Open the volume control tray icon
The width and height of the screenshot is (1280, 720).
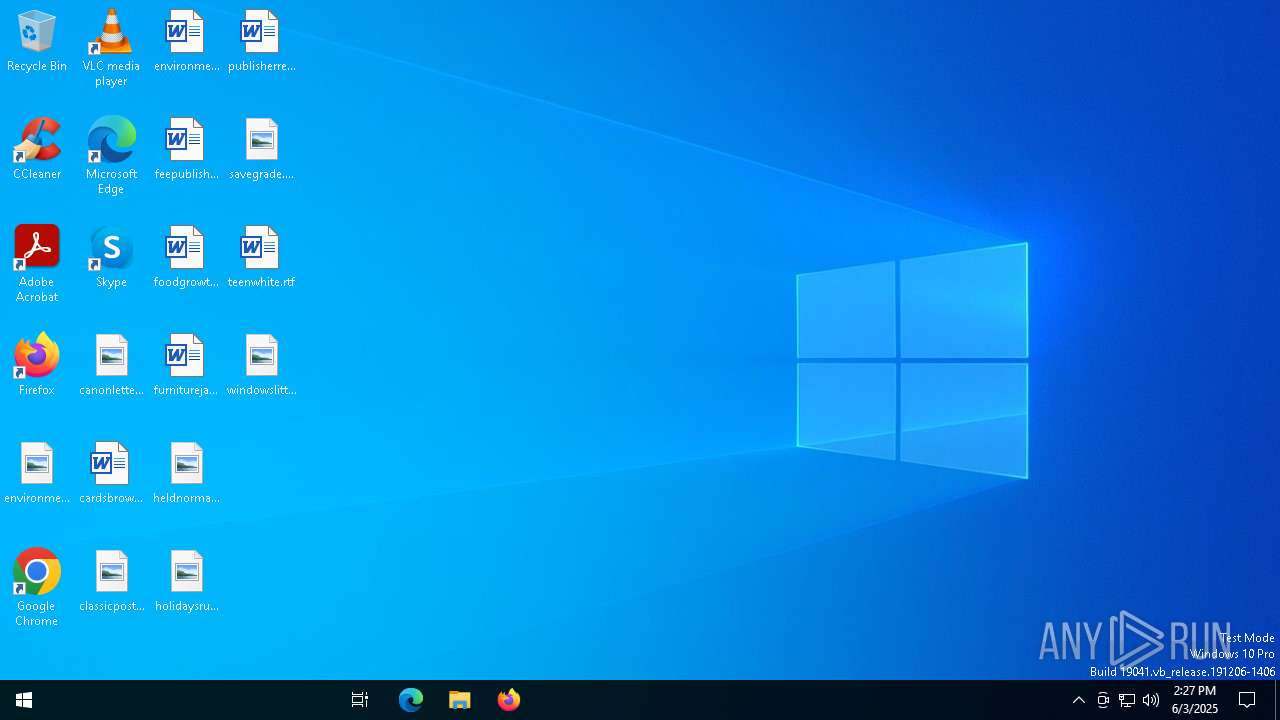pyautogui.click(x=1151, y=700)
